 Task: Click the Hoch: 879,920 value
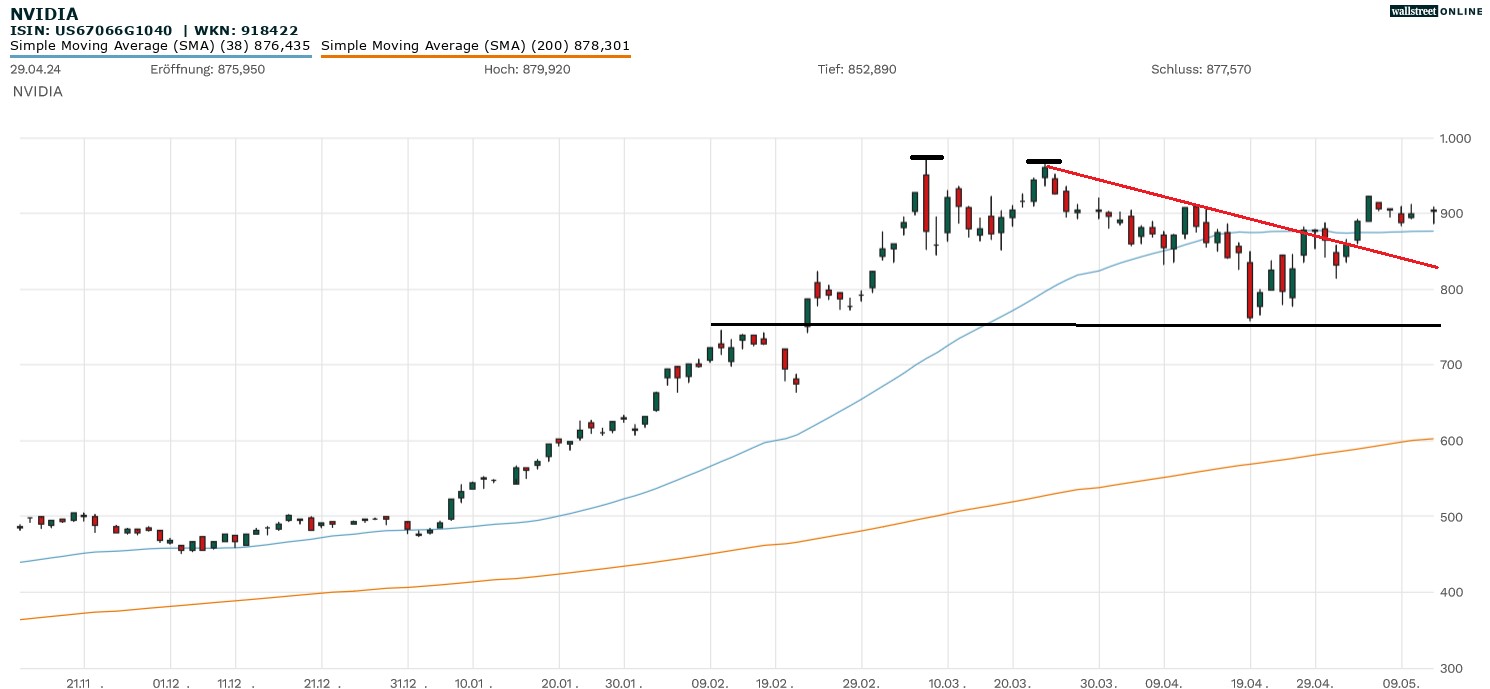pyautogui.click(x=527, y=70)
